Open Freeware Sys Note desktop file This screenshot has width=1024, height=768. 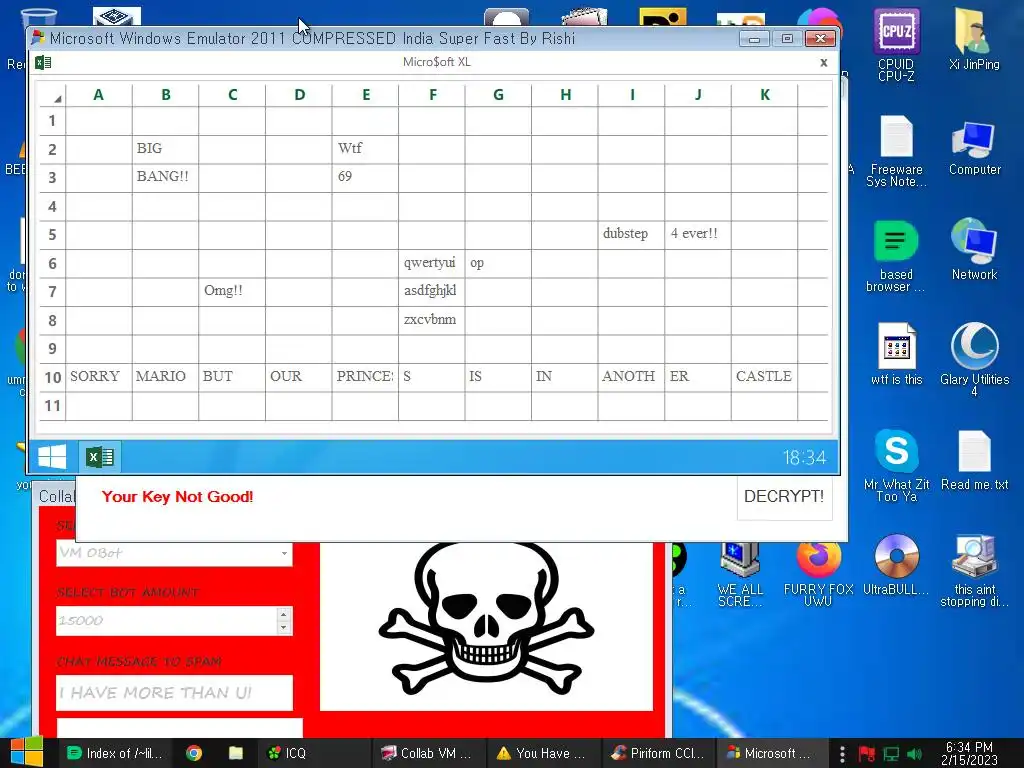click(896, 151)
